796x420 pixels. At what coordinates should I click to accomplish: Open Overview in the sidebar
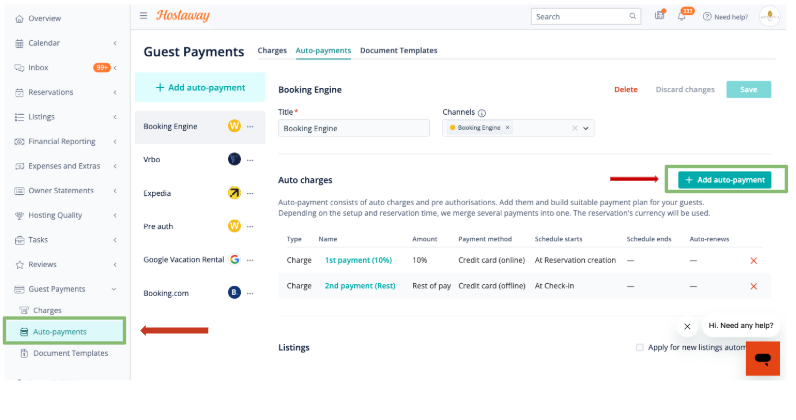[44, 18]
